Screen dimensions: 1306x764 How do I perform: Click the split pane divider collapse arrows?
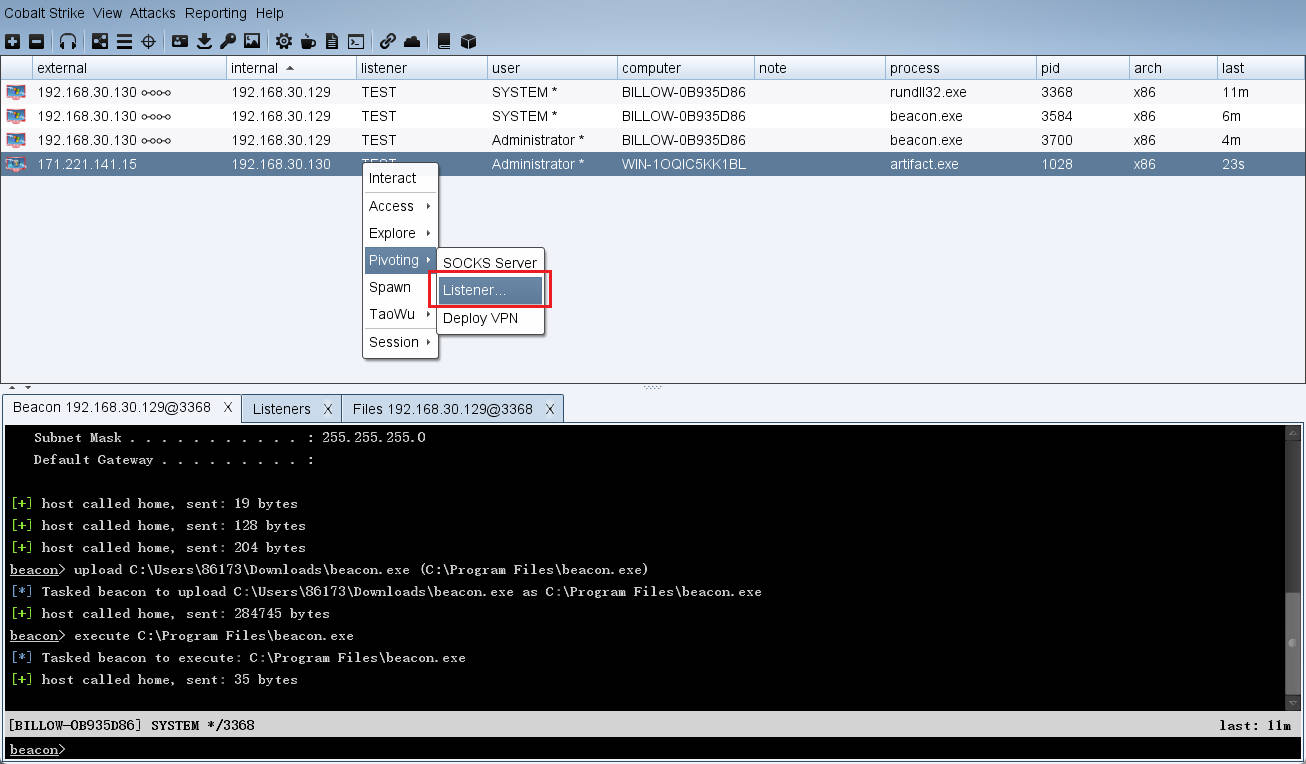(20, 387)
